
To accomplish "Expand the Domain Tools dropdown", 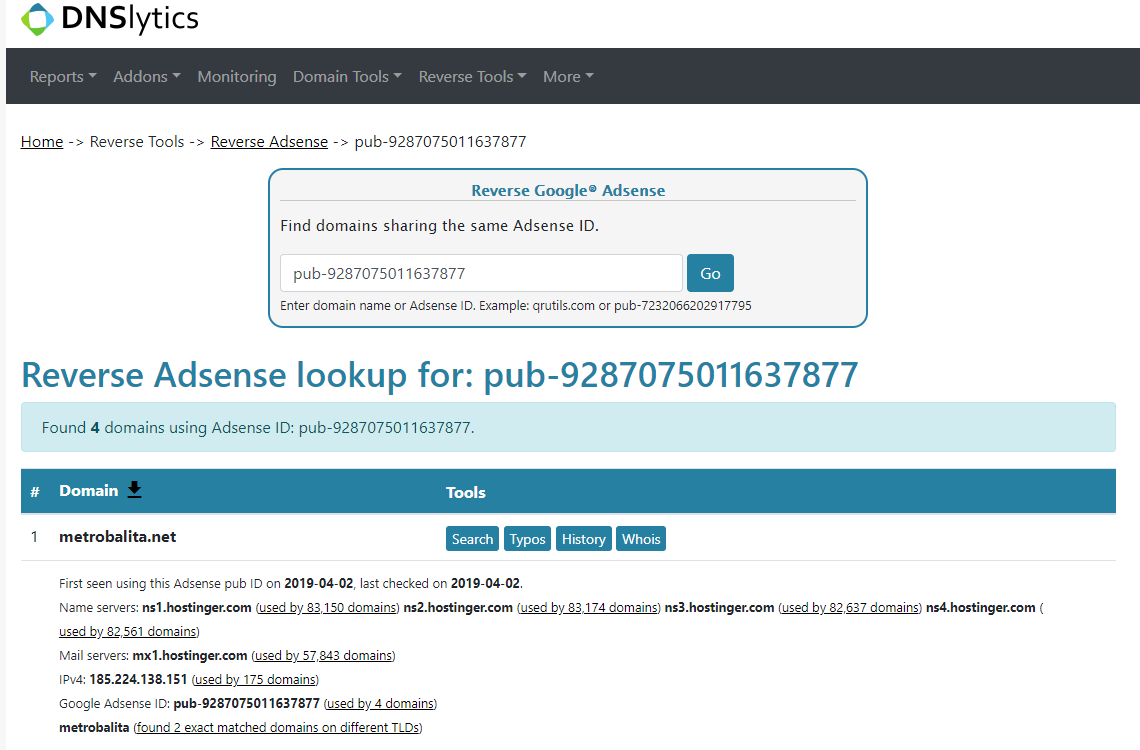I will click(347, 76).
